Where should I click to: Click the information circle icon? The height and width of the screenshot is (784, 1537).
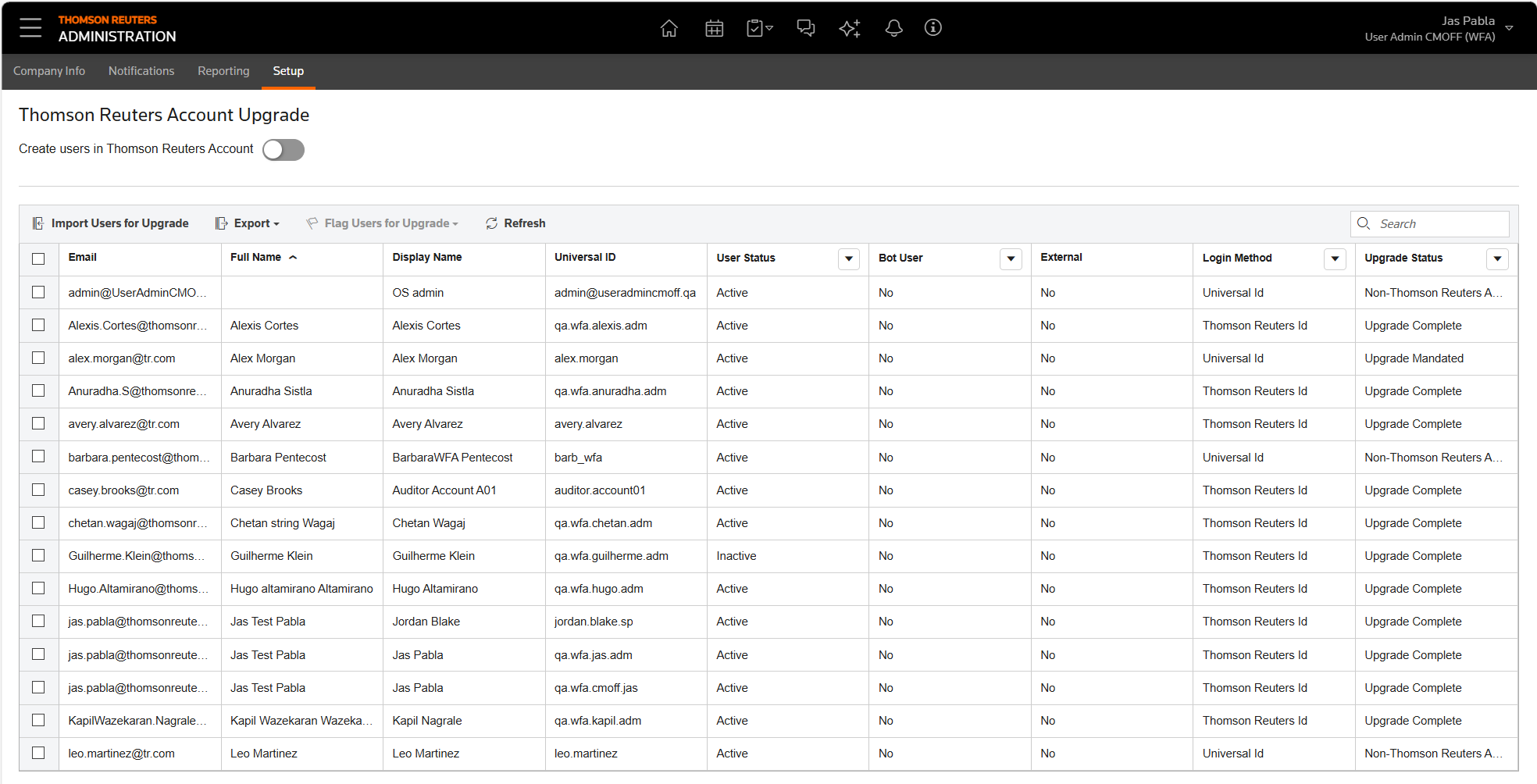click(x=933, y=28)
